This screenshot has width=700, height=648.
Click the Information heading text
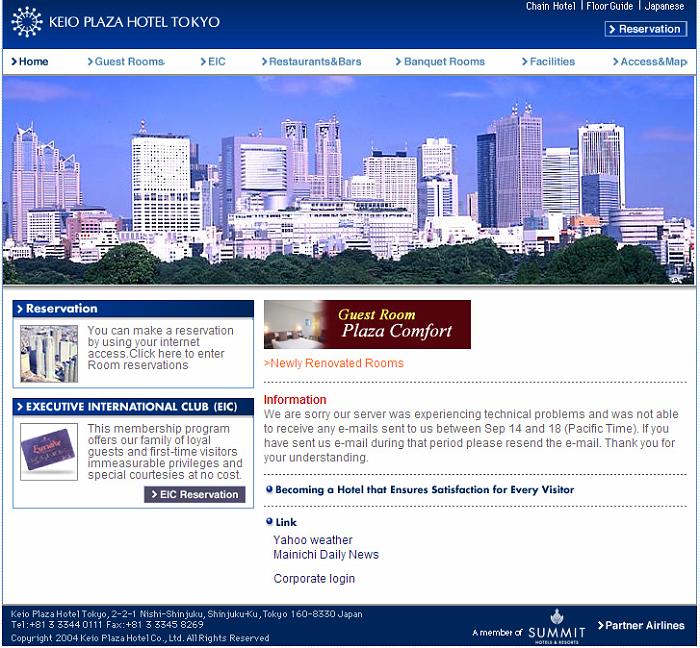(295, 400)
